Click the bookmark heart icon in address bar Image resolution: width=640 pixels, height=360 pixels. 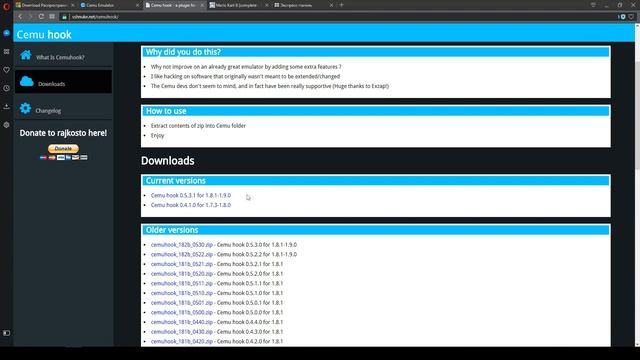click(631, 17)
